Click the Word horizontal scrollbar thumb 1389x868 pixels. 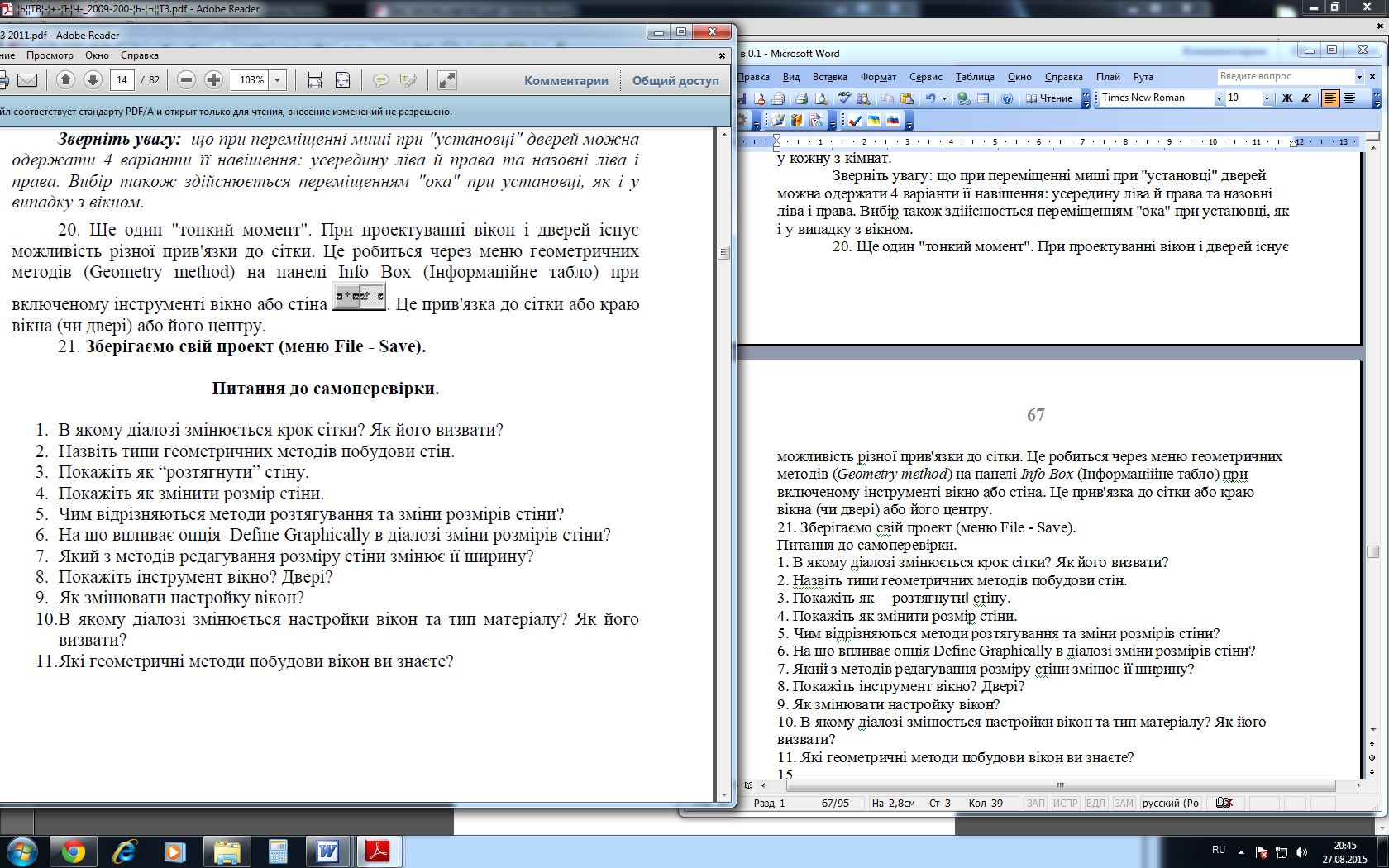[1060, 785]
